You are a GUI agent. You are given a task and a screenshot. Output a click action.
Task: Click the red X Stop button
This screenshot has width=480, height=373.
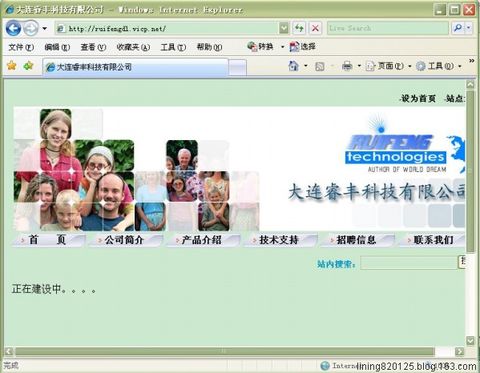pyautogui.click(x=315, y=28)
